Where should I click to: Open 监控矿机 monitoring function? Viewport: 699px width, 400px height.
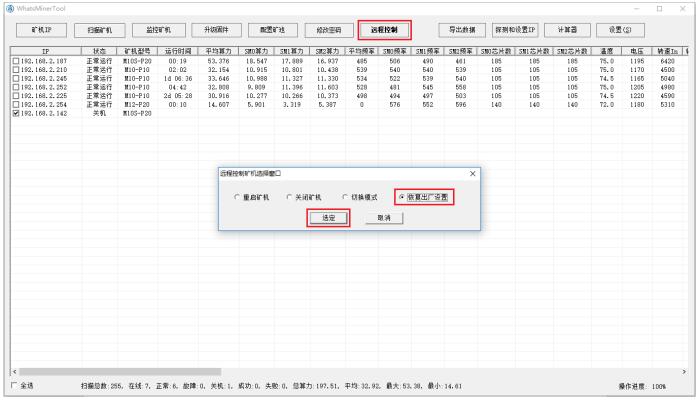(x=158, y=30)
